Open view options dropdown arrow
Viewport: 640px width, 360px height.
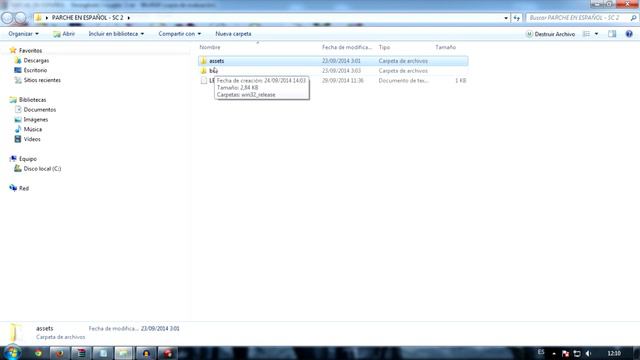coord(596,34)
